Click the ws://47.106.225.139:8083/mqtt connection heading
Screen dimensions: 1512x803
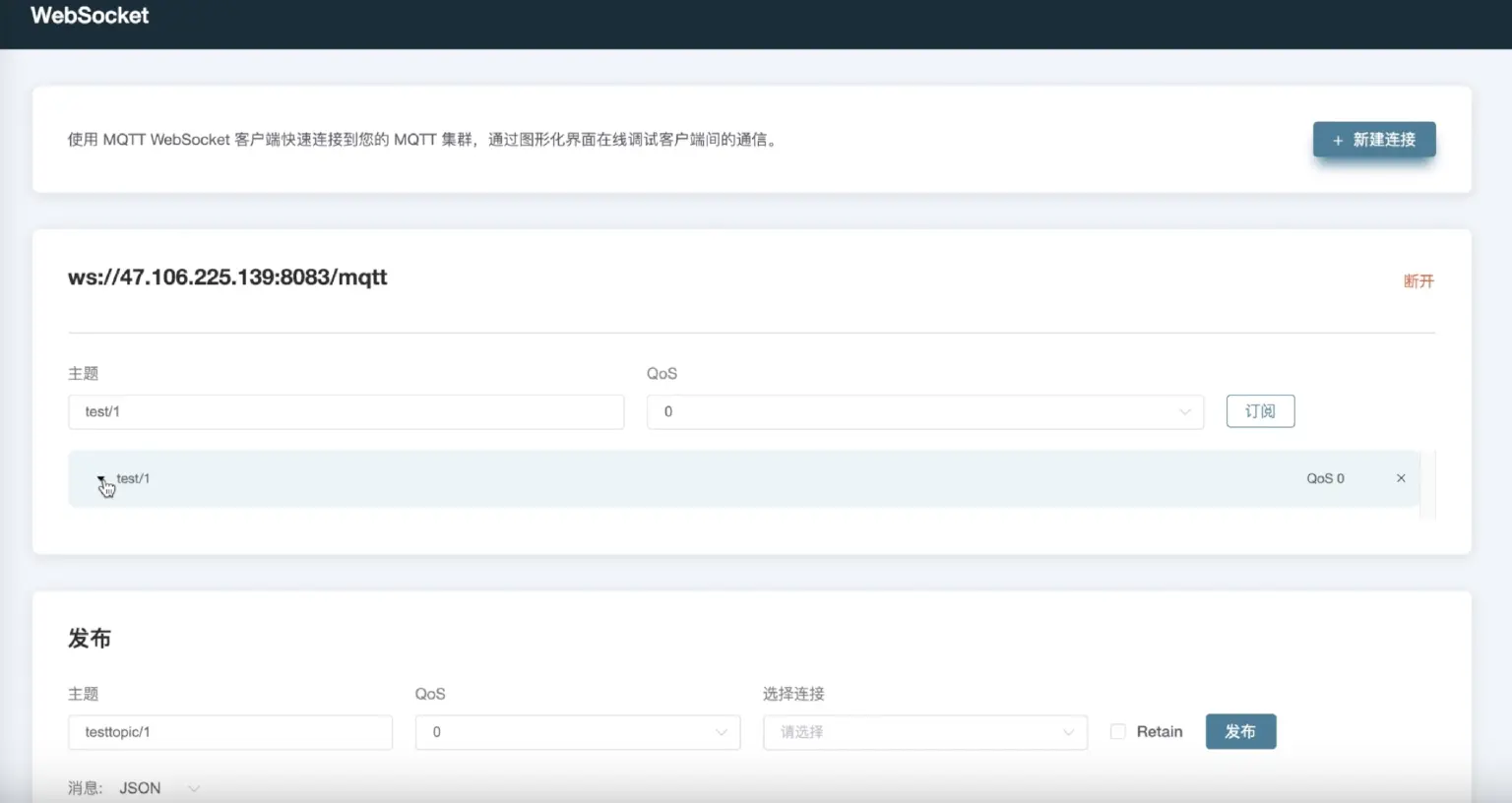click(x=227, y=278)
